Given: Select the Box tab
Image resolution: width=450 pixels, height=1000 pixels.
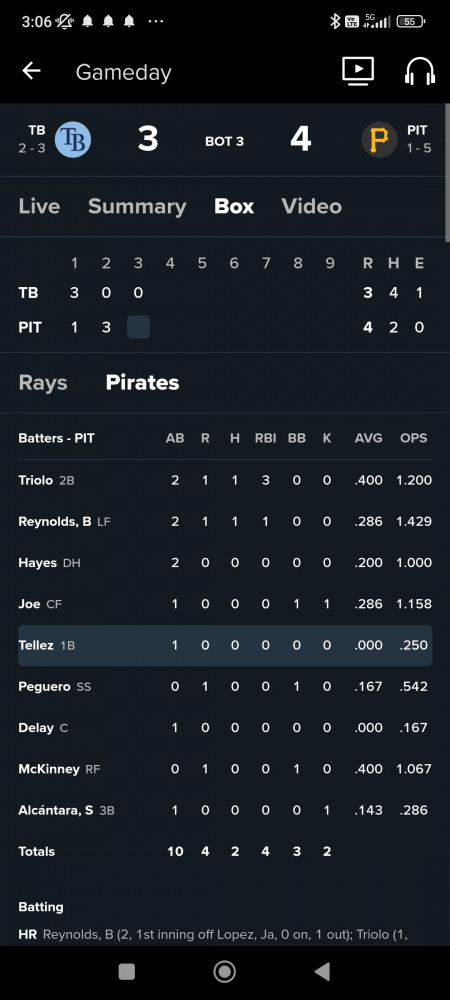Looking at the screenshot, I should click(234, 207).
